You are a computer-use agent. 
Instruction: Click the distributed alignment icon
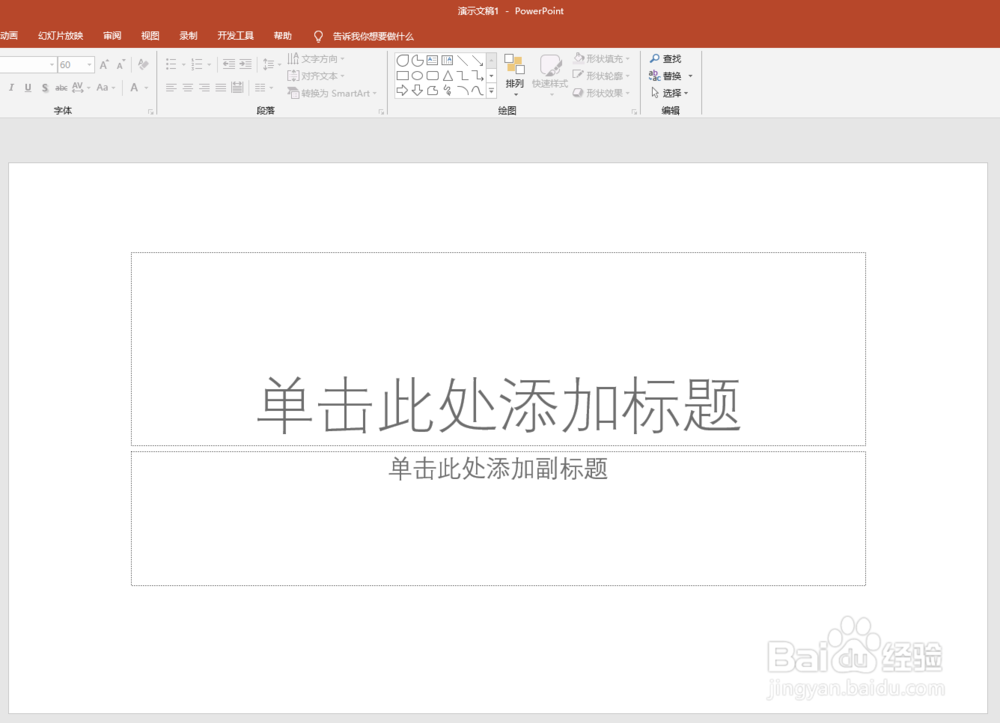pos(237,87)
